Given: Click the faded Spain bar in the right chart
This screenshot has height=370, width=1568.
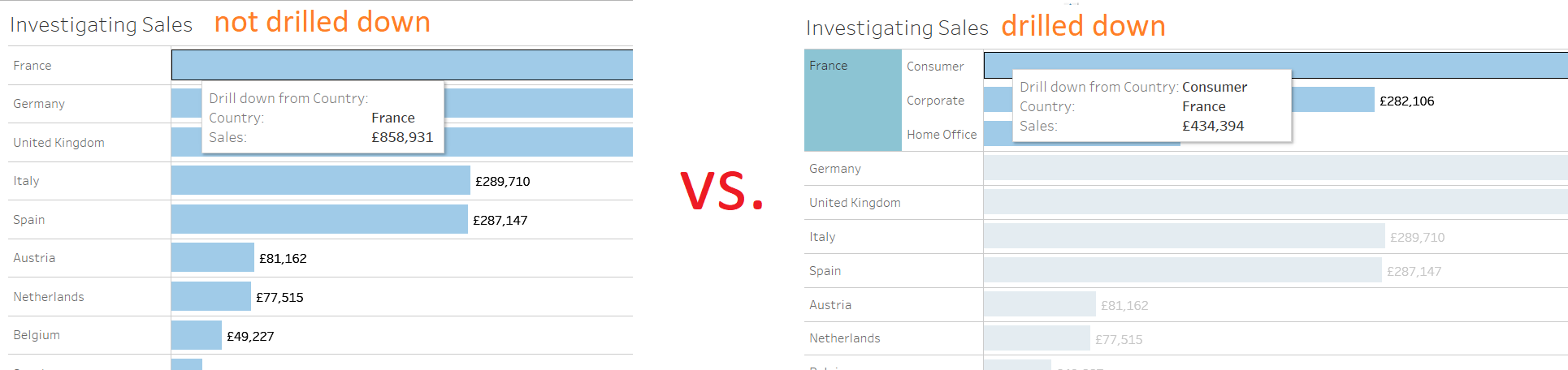Looking at the screenshot, I should [x=1181, y=270].
